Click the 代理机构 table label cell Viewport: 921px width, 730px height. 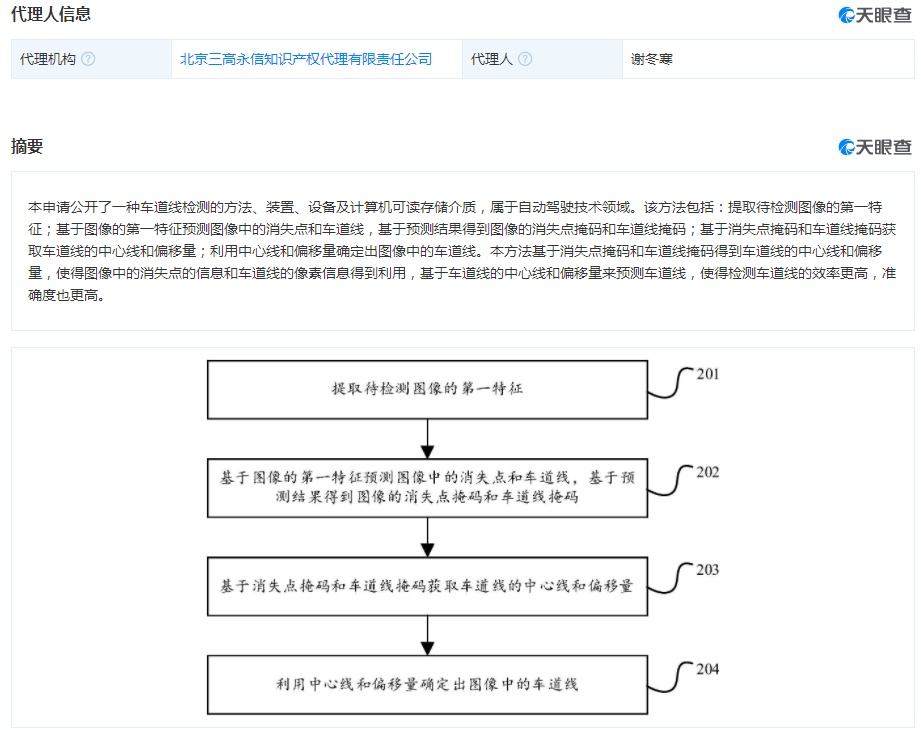coord(48,59)
